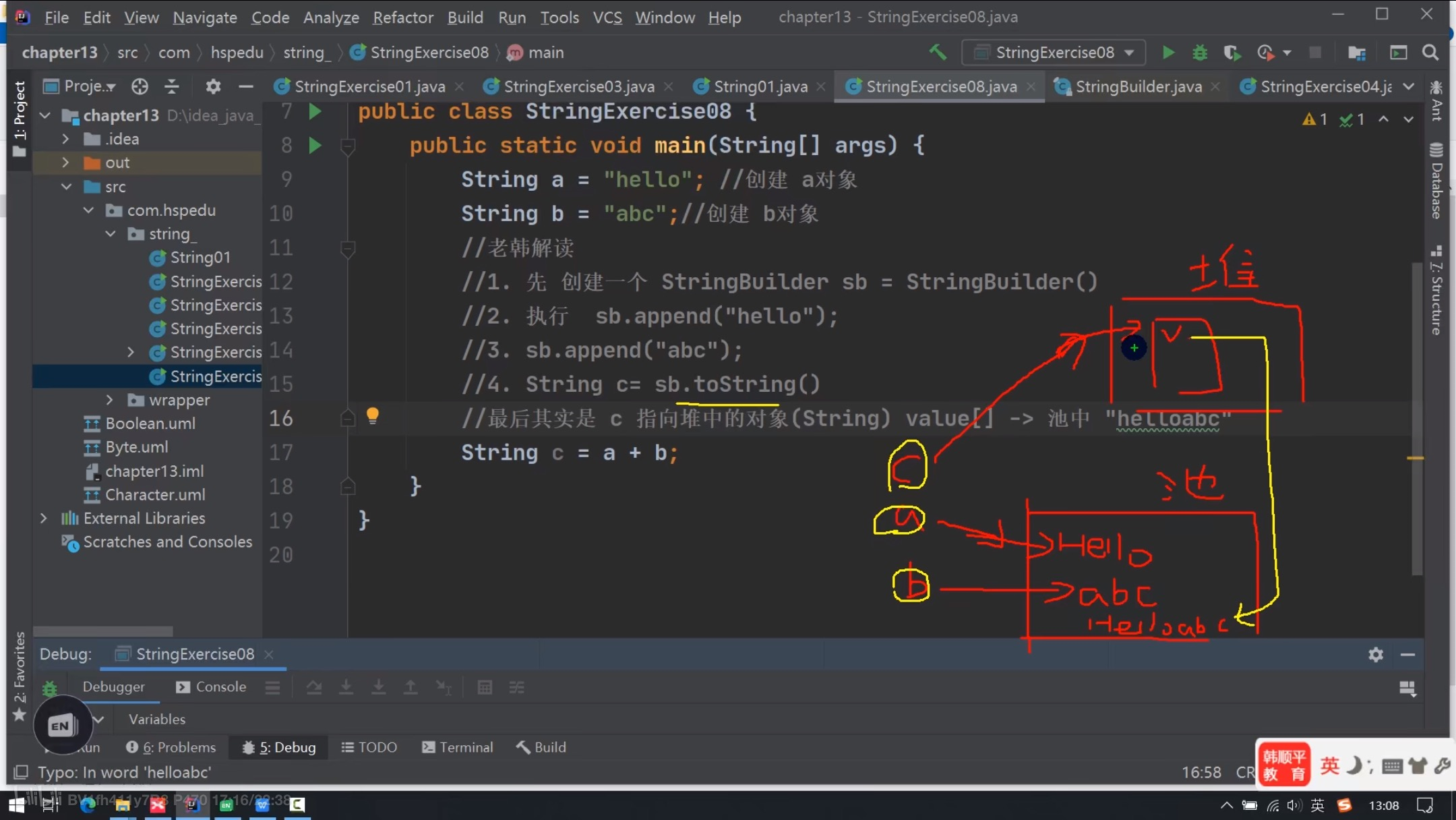Click the Git VCS menu icon
Screen dimensions: 1456x820
pos(608,16)
